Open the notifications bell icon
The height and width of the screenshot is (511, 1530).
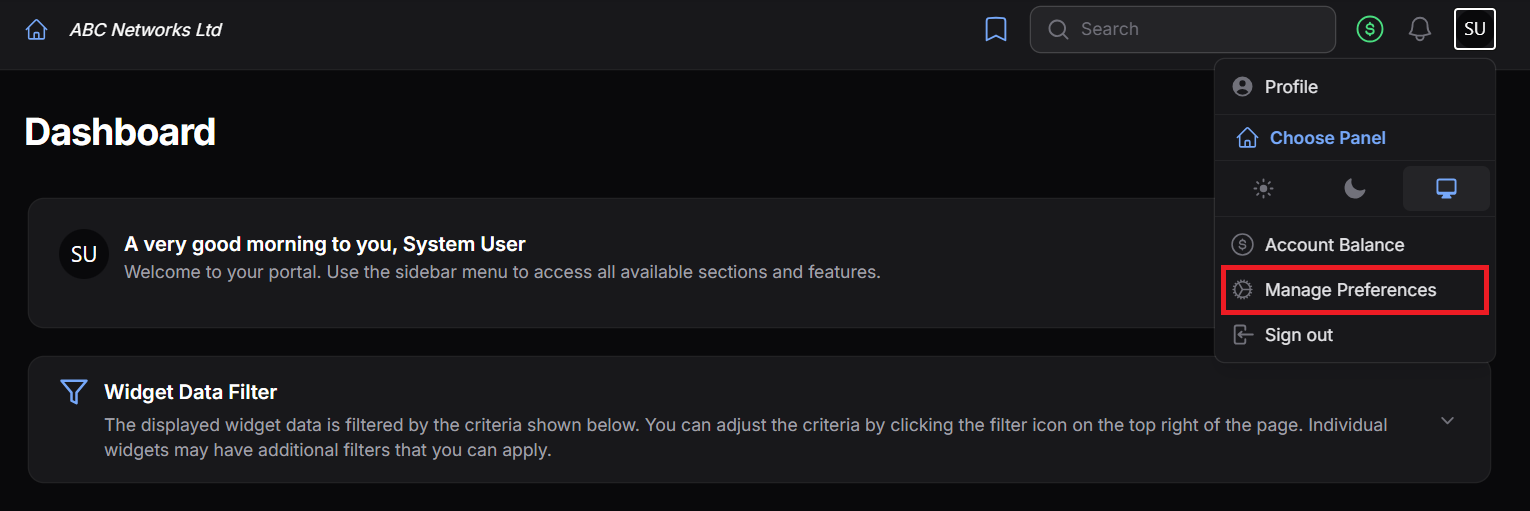point(1419,29)
